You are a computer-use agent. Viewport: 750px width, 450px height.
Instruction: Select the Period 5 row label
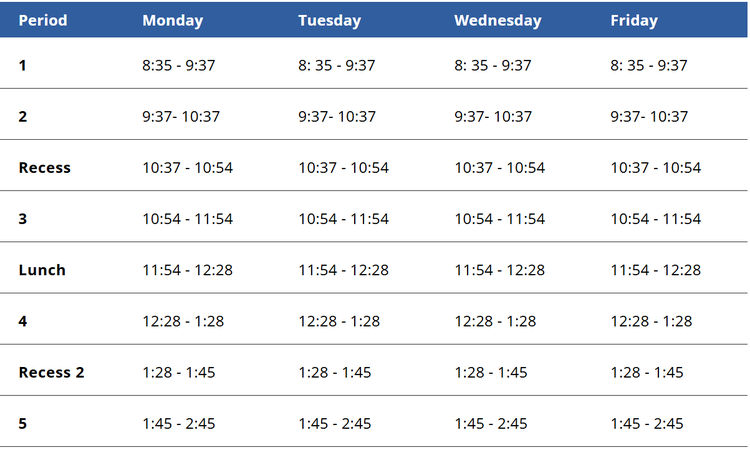point(23,423)
